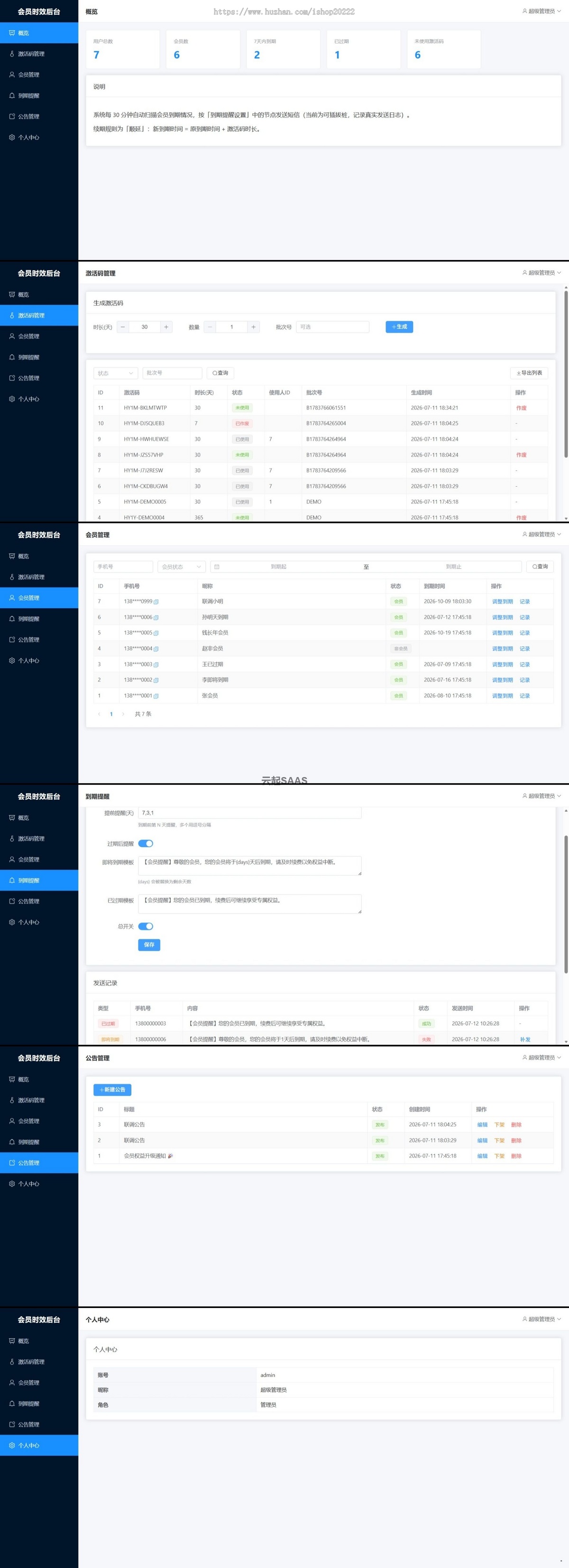Save the reminder settings with 保存
This screenshot has width=569, height=1568.
click(149, 945)
